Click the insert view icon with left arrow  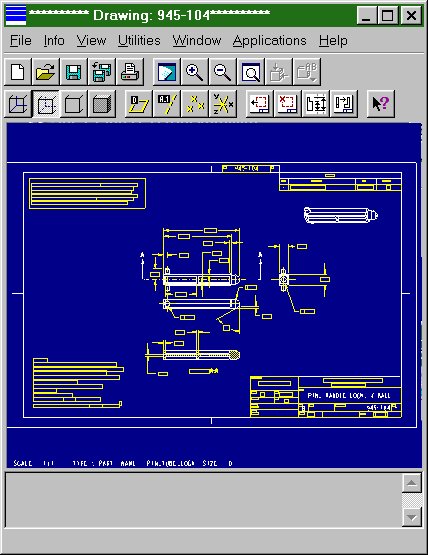point(259,104)
